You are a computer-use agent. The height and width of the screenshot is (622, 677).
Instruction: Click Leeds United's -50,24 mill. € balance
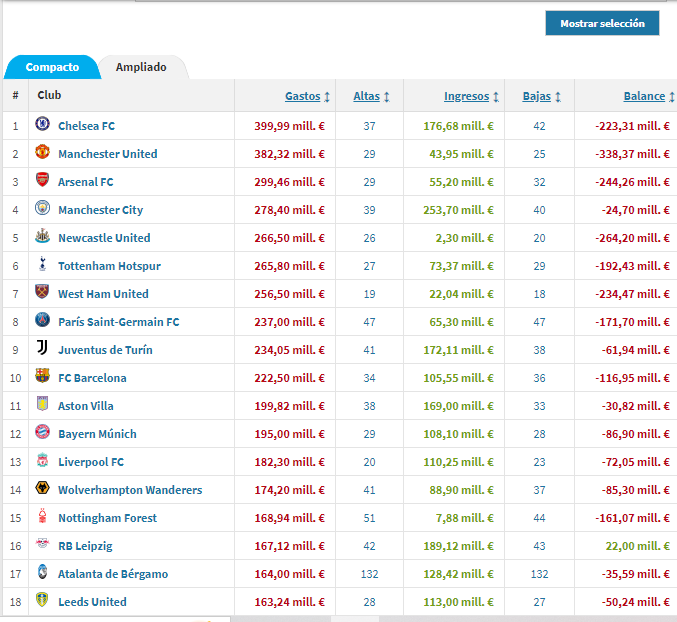636,602
